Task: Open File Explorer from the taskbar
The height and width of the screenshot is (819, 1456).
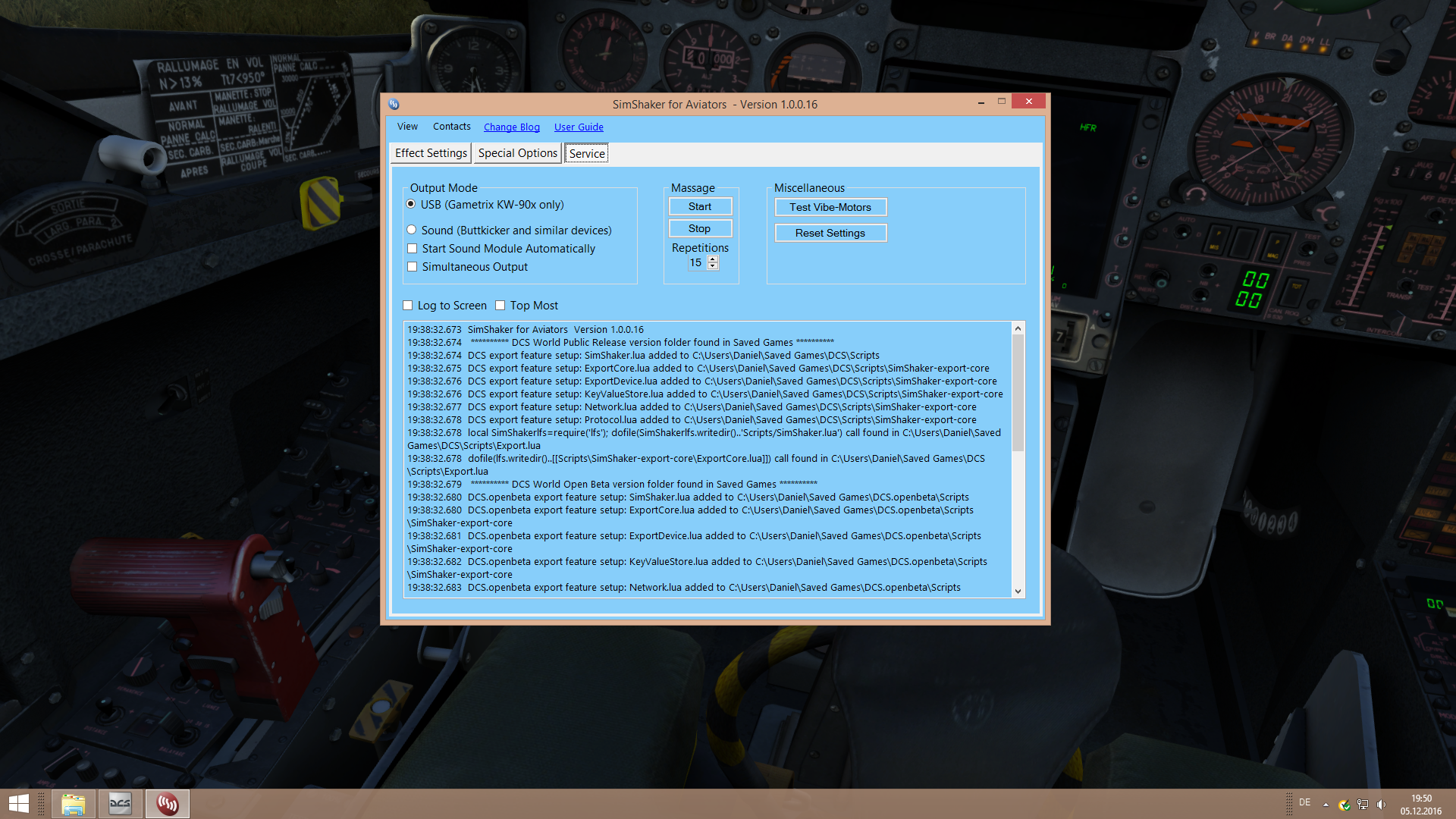Action: point(74,804)
